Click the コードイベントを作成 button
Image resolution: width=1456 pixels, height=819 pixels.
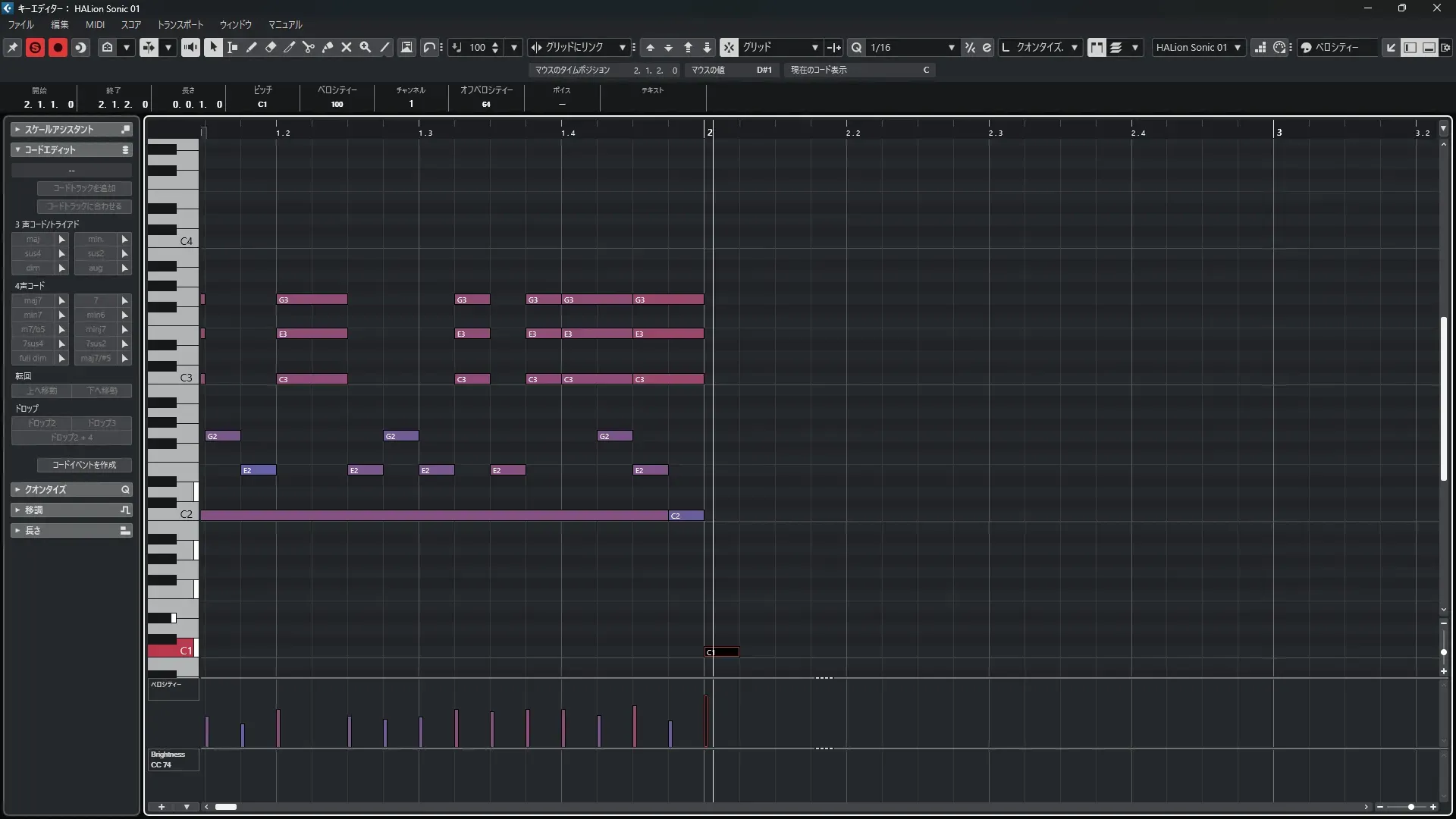tap(84, 465)
